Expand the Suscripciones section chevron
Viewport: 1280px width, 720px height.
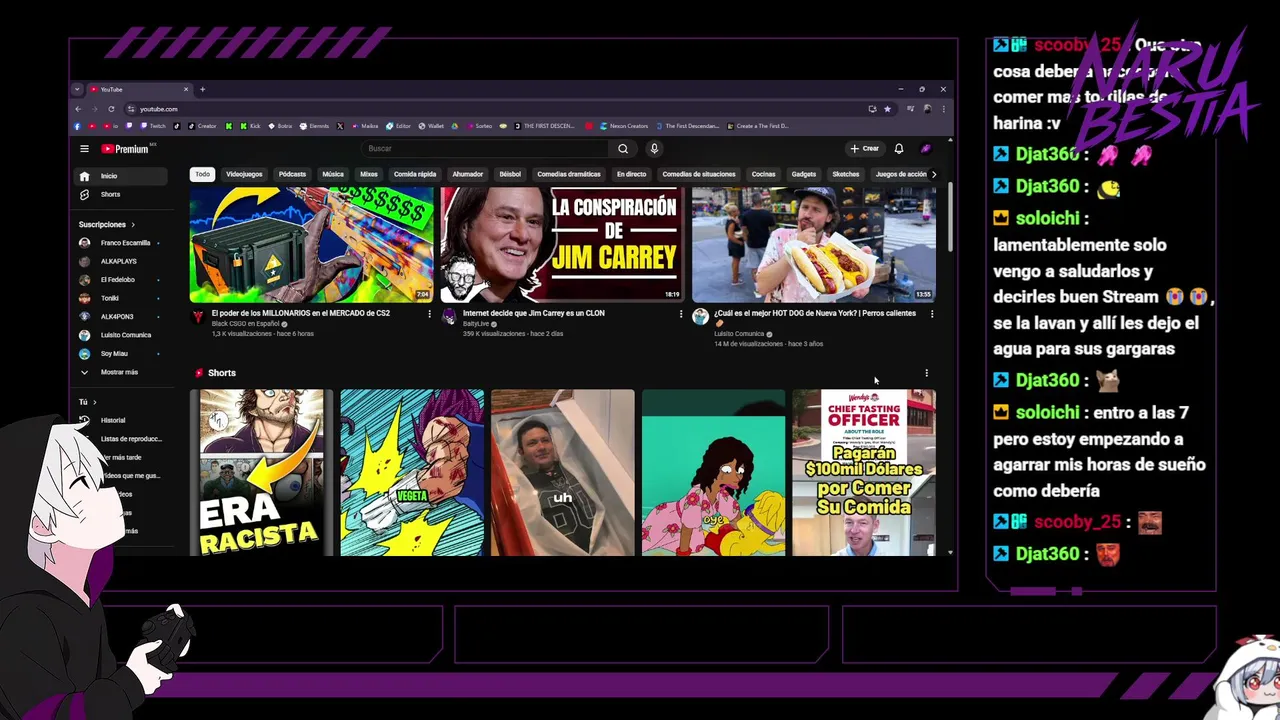[x=132, y=225]
